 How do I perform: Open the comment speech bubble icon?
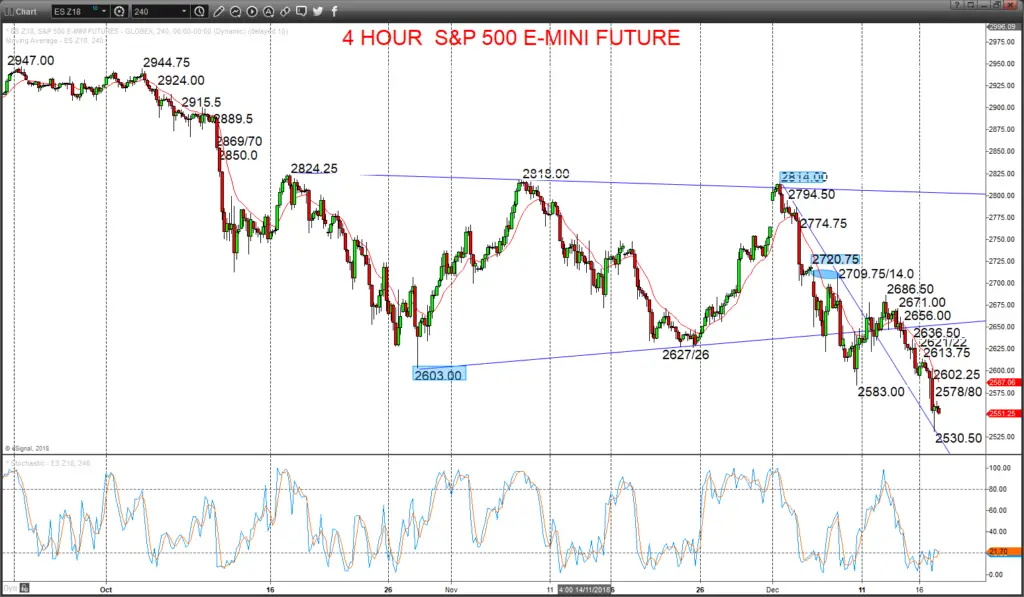[x=301, y=11]
